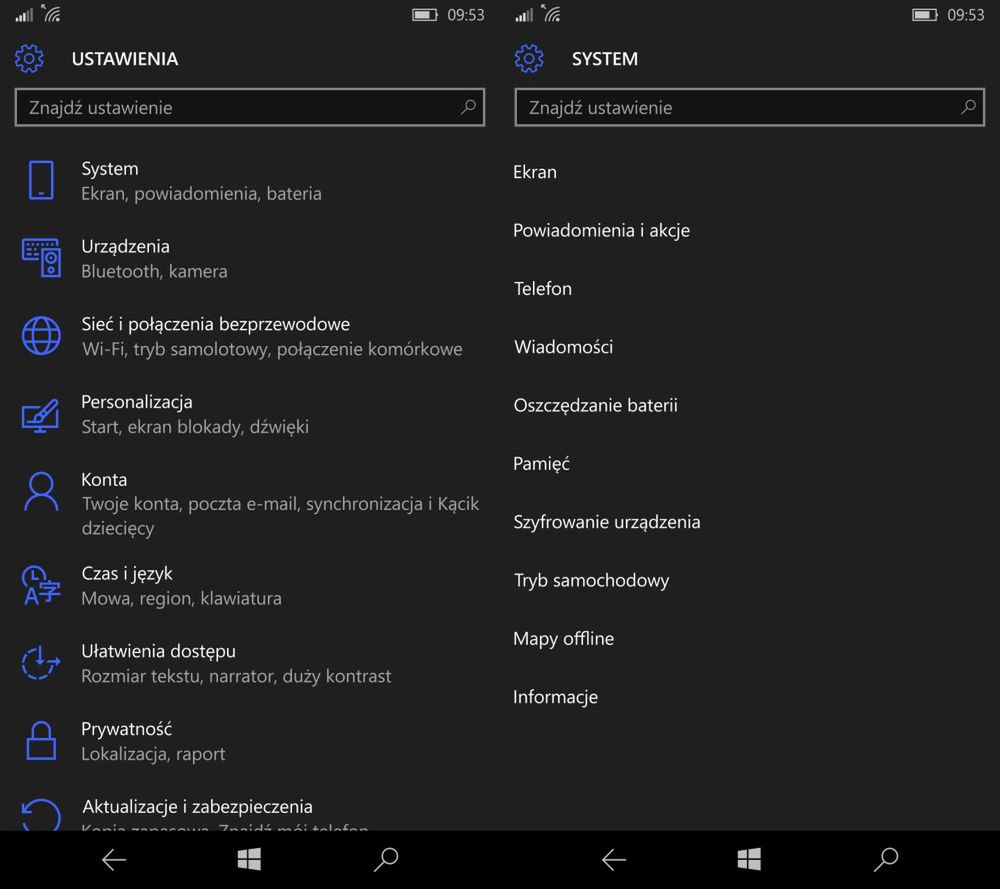This screenshot has width=1000, height=889.
Task: Click 'Rozmiar tekstu, narrator, duży kontrast' subtitle
Action: pos(236,676)
